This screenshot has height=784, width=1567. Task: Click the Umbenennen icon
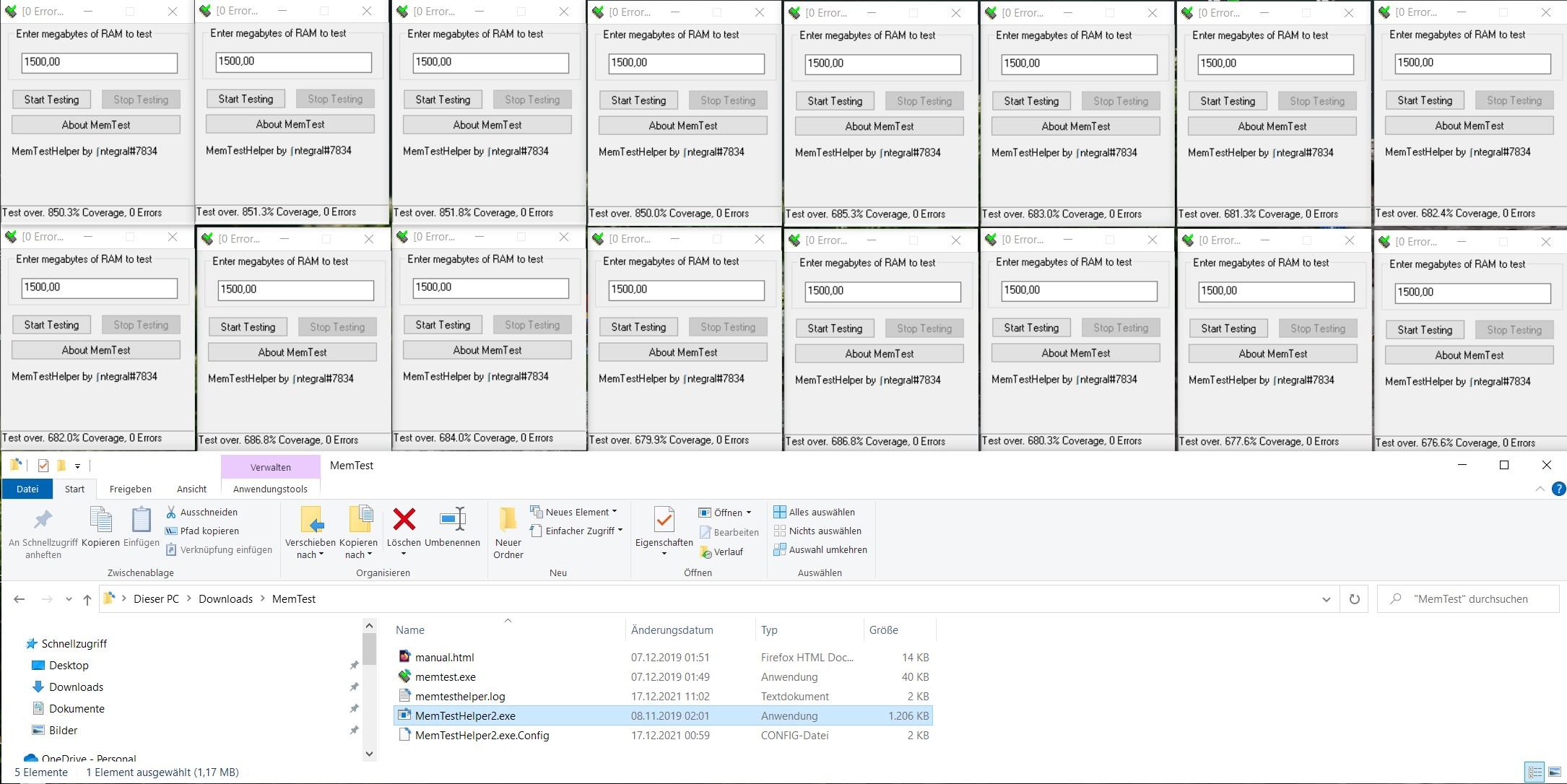[453, 519]
